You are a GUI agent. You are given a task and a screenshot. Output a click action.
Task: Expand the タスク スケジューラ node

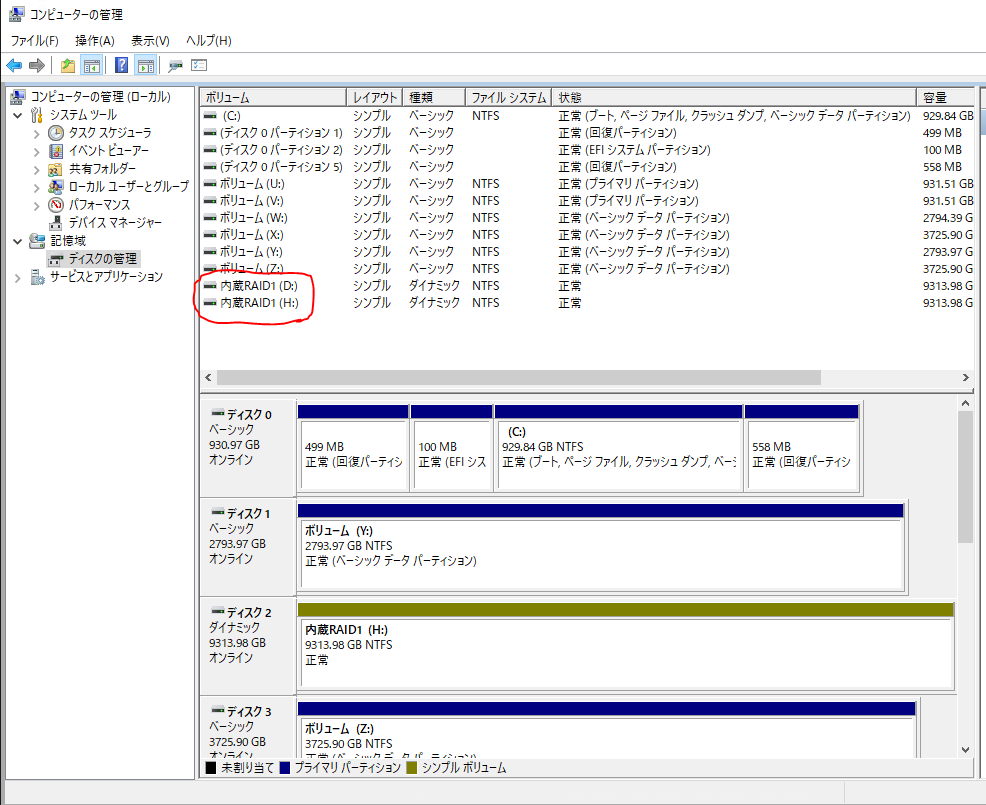pyautogui.click(x=36, y=133)
